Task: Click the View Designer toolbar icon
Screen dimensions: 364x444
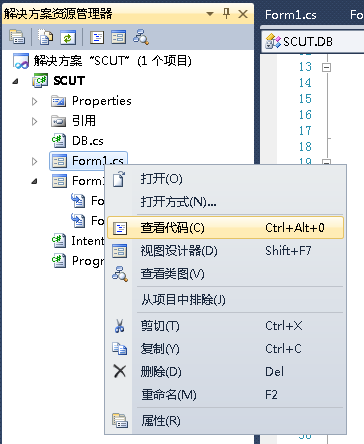Action: coord(119,37)
